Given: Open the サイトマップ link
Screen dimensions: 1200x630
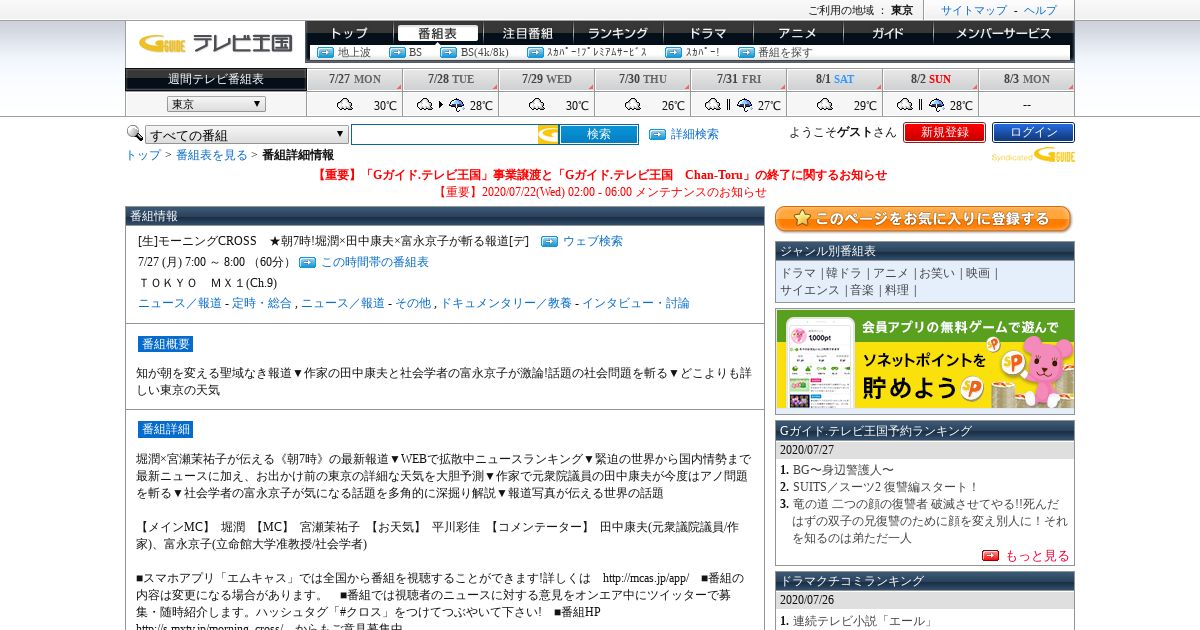Looking at the screenshot, I should [x=974, y=10].
